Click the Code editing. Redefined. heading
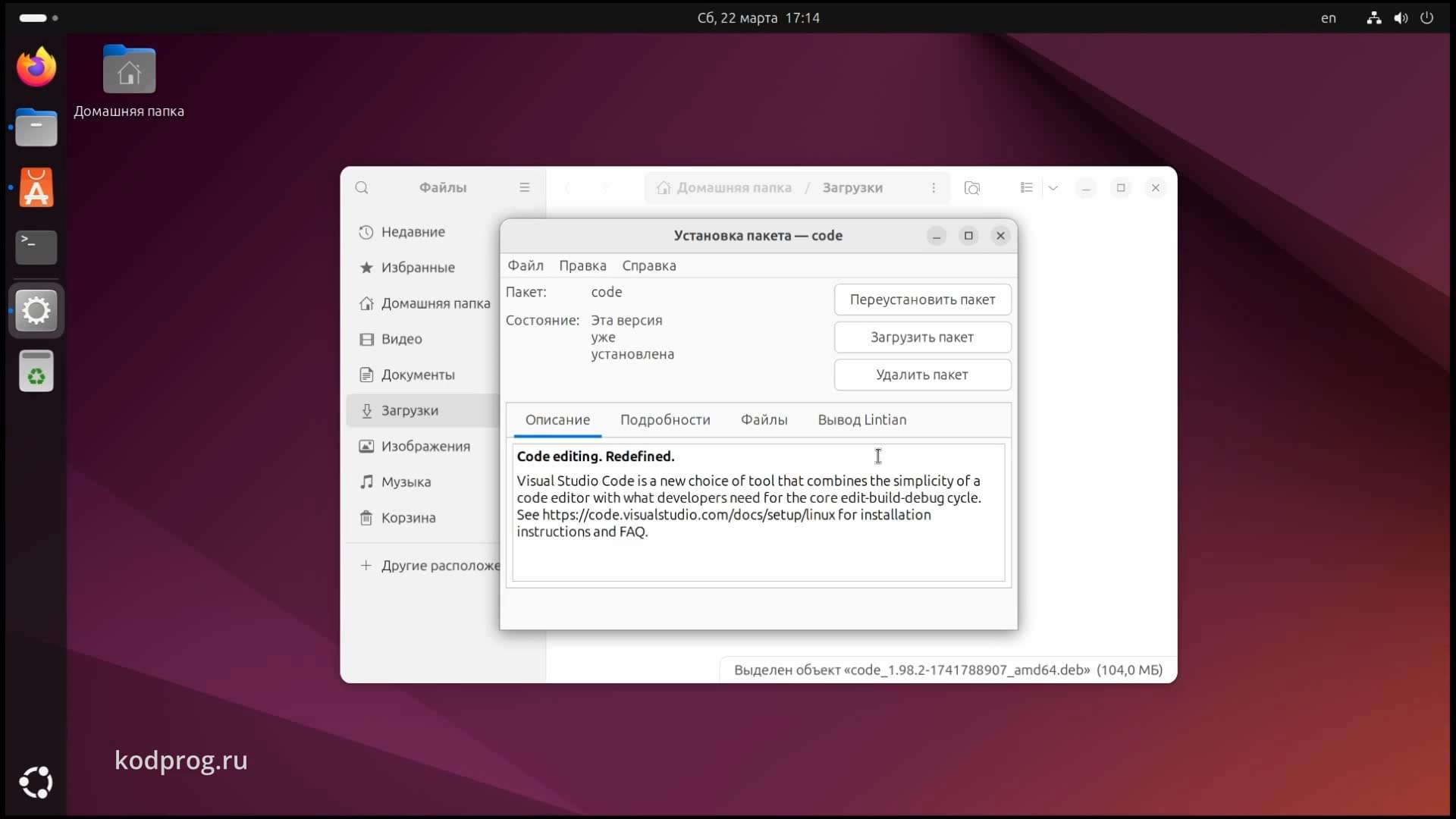The image size is (1456, 819). tap(595, 456)
